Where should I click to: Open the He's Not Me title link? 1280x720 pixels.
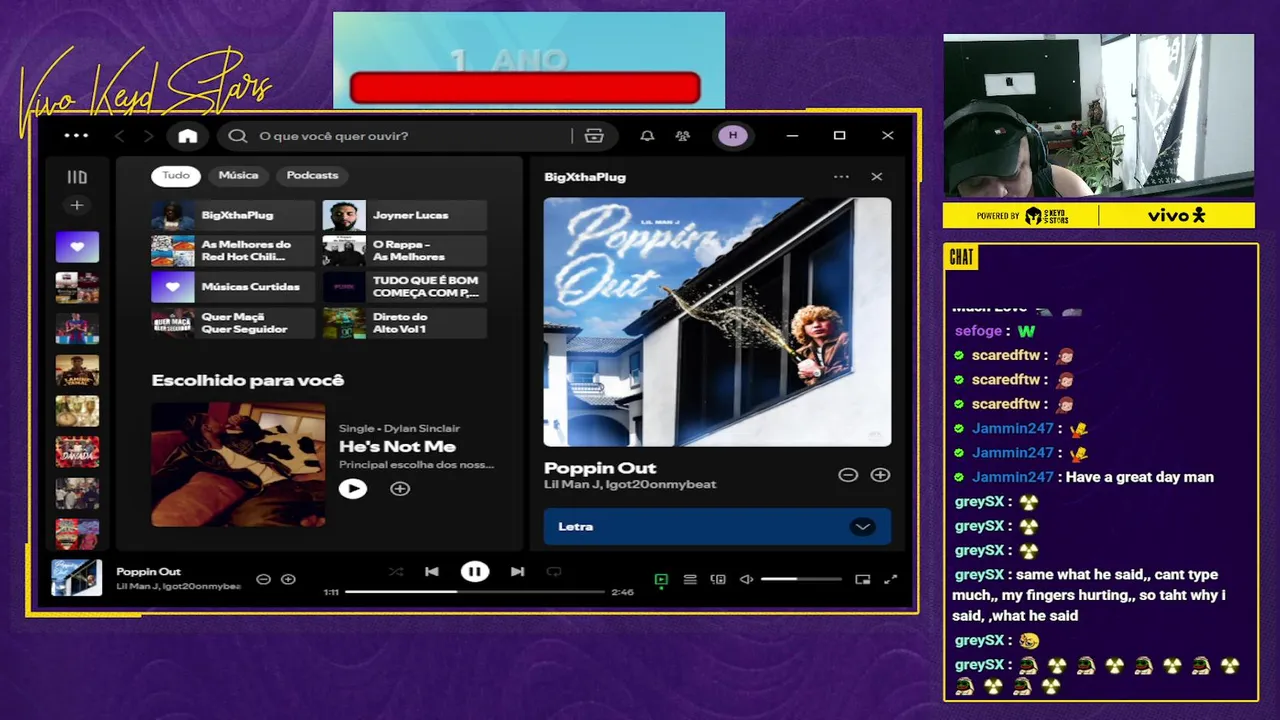point(397,447)
